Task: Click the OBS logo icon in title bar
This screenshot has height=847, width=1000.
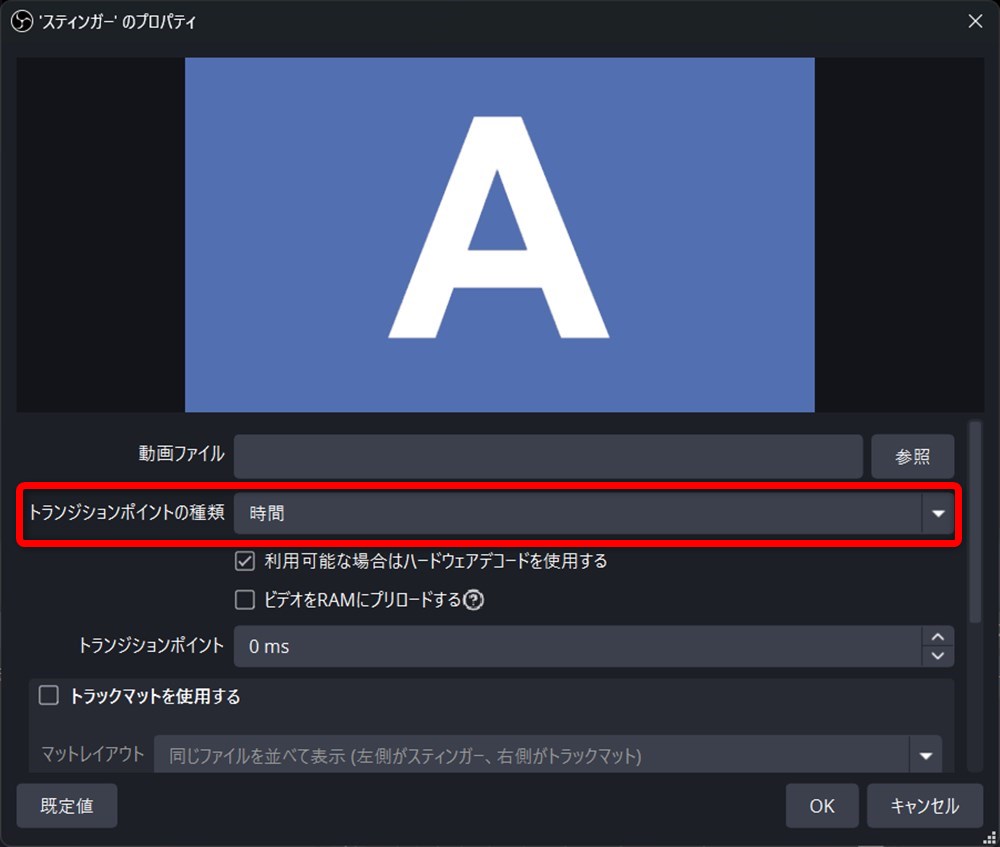Action: (22, 22)
